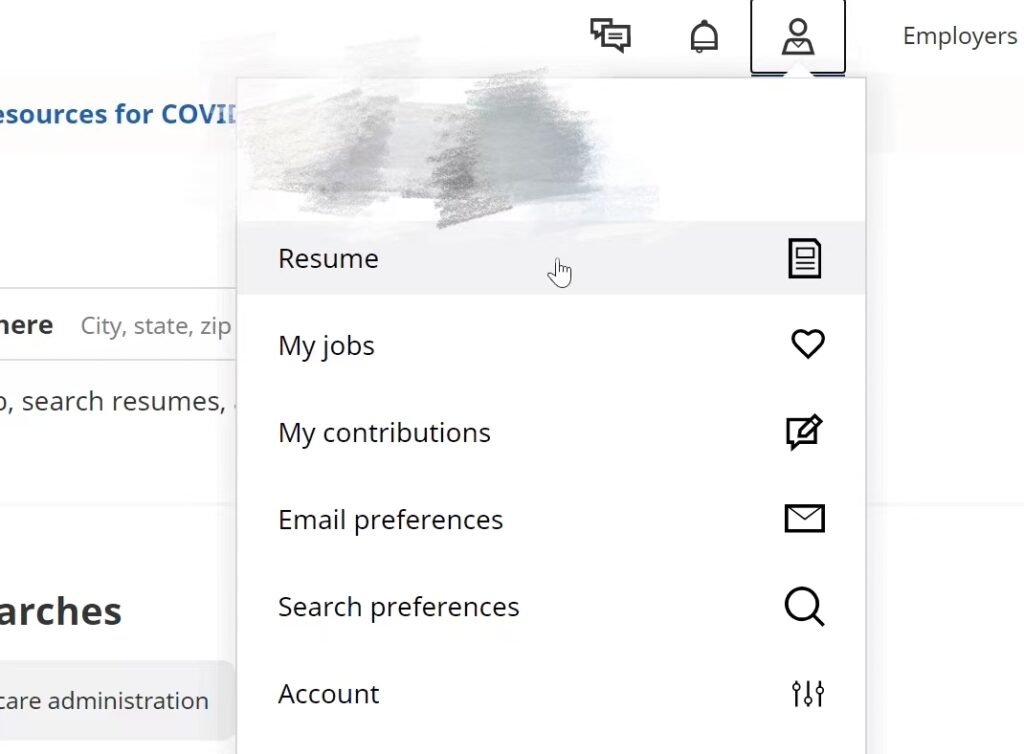Select Account in the dropdown
This screenshot has width=1024, height=754.
click(328, 693)
